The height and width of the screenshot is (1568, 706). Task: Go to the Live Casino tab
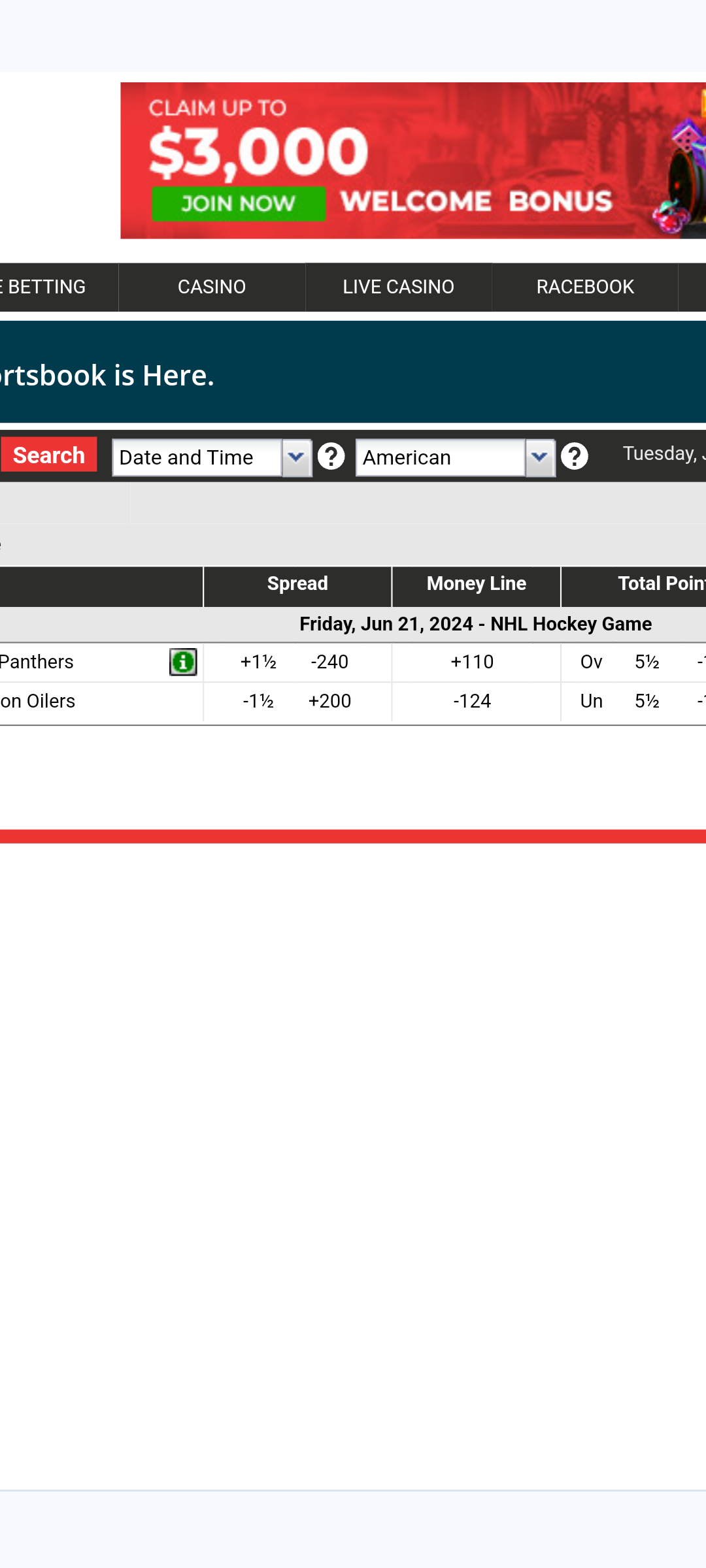tap(398, 287)
